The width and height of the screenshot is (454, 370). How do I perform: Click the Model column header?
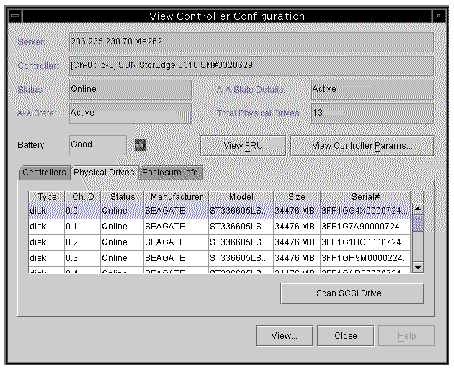click(241, 197)
